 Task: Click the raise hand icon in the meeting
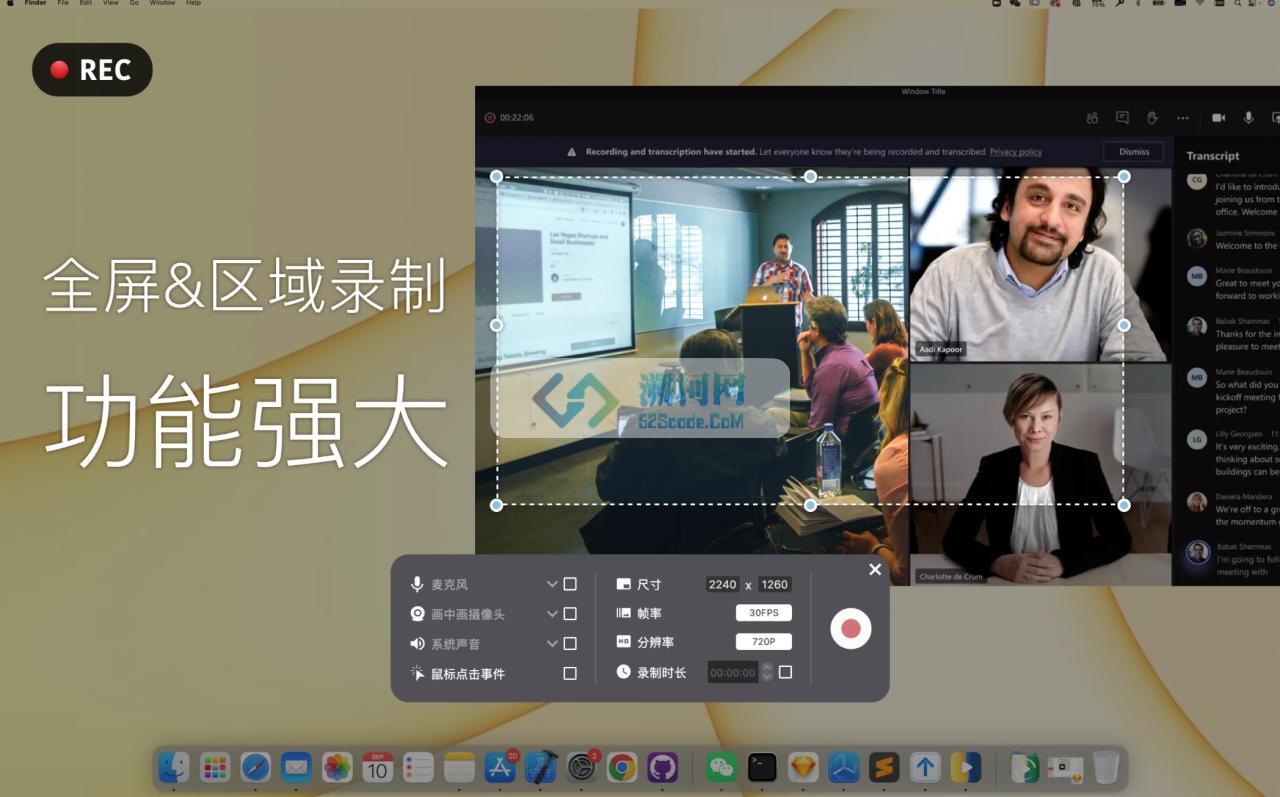[x=1152, y=118]
